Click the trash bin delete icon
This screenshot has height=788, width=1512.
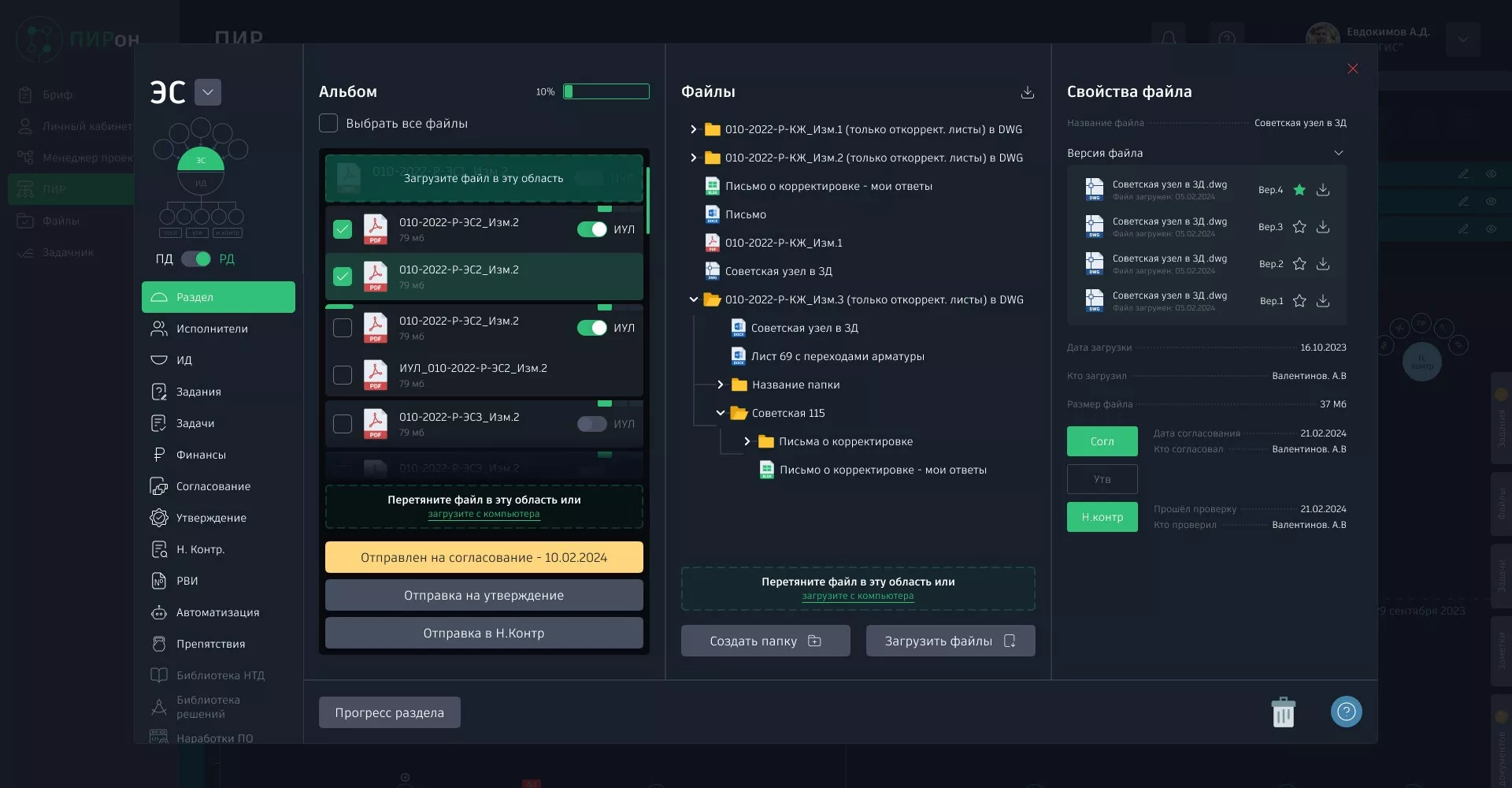click(1283, 712)
